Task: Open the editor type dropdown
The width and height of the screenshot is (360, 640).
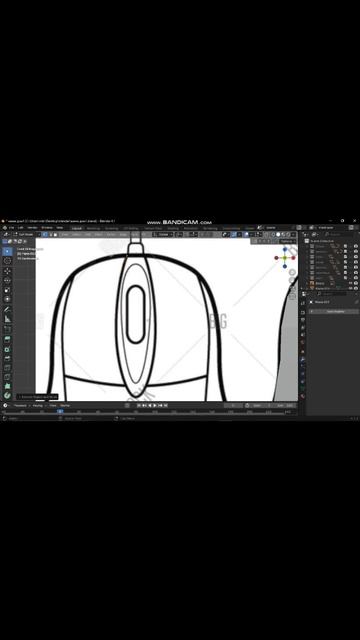Action: (x=6, y=235)
